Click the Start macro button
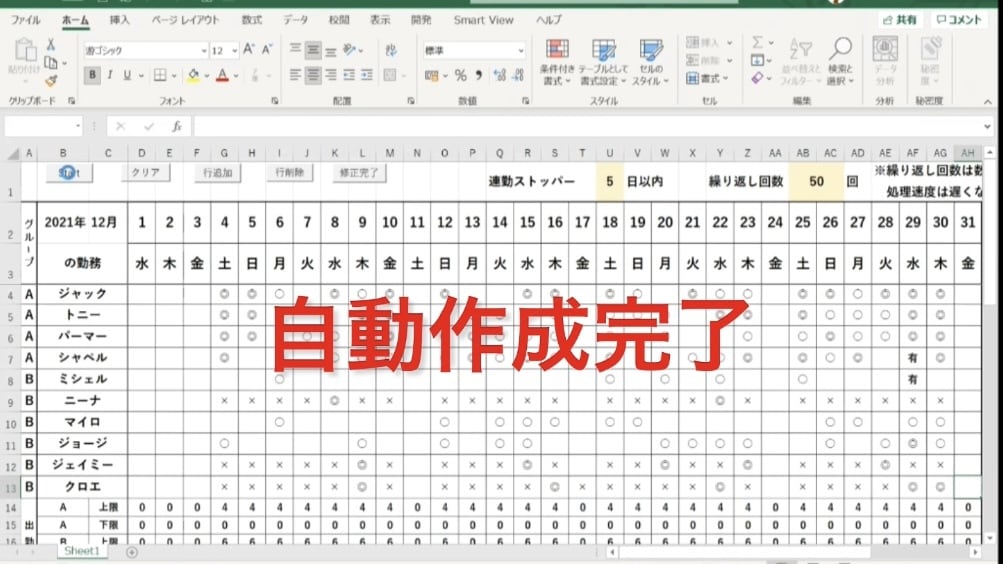 68,173
